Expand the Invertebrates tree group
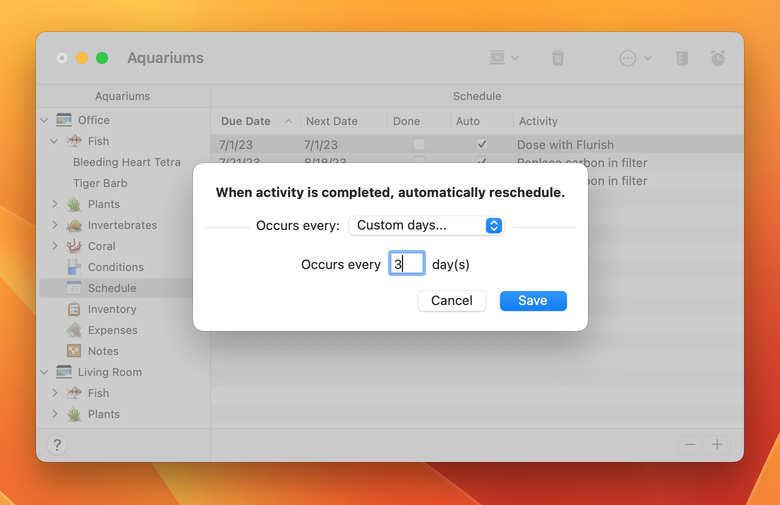The height and width of the screenshot is (505, 780). (x=55, y=225)
